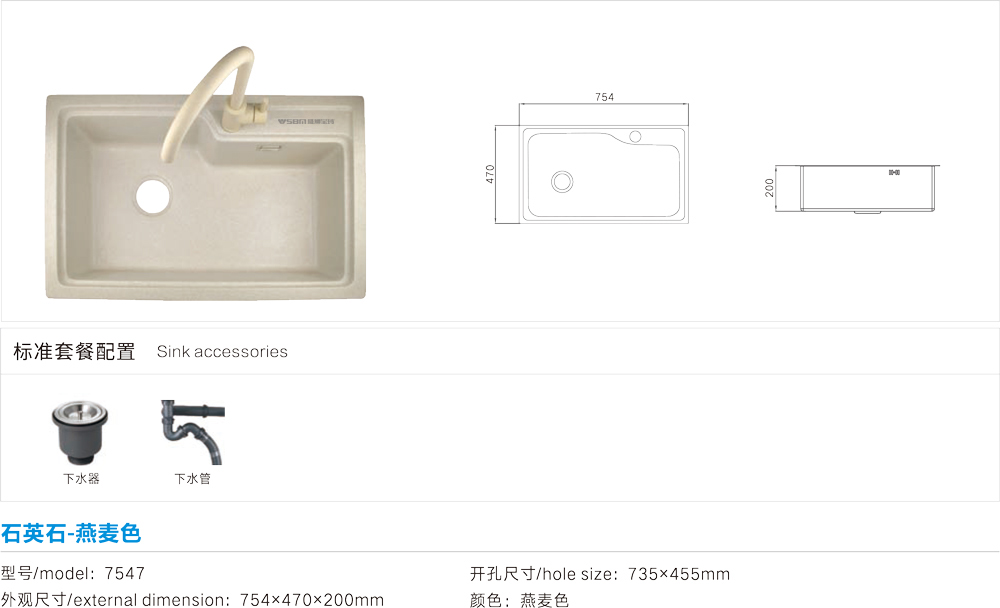The width and height of the screenshot is (1000, 608).
Task: Click the sink drain strainer accessory image
Action: coord(80,433)
